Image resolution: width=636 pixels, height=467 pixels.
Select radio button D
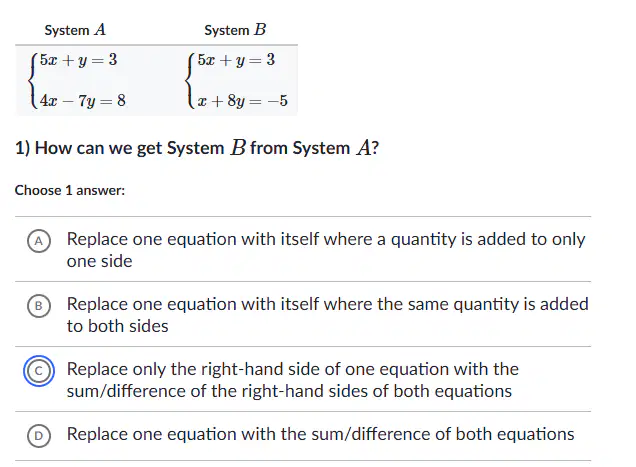tap(39, 436)
